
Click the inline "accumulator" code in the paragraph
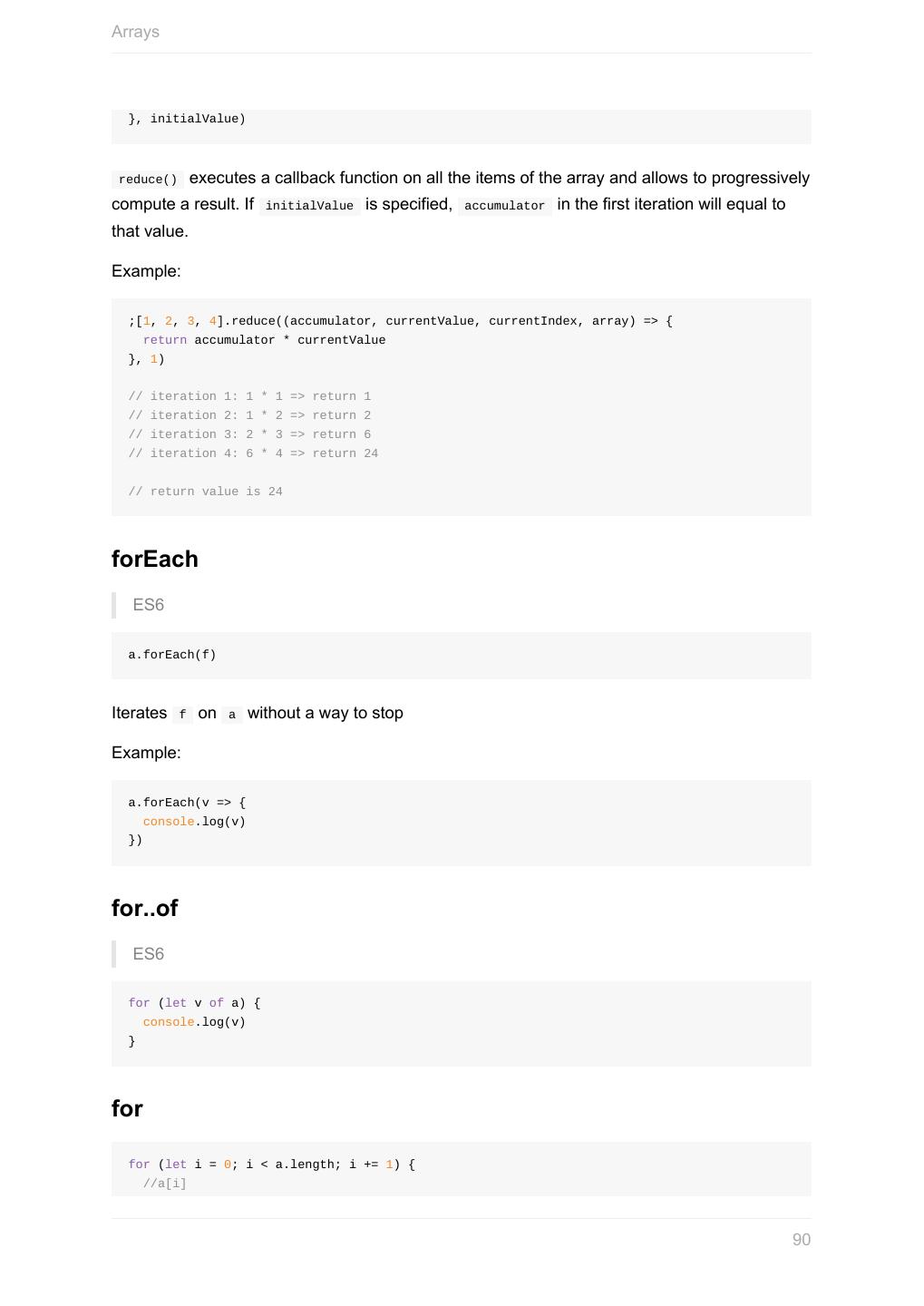tap(504, 206)
